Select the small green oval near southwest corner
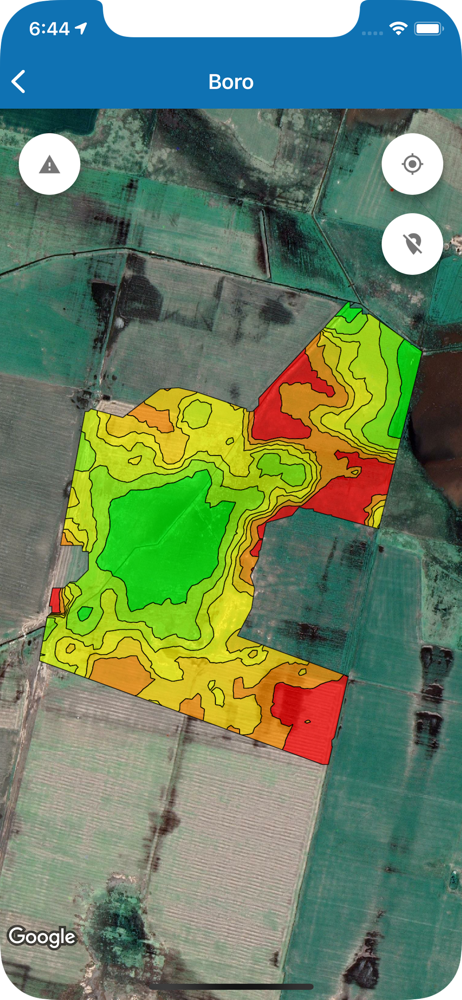This screenshot has width=462, height=1000. click(x=85, y=614)
